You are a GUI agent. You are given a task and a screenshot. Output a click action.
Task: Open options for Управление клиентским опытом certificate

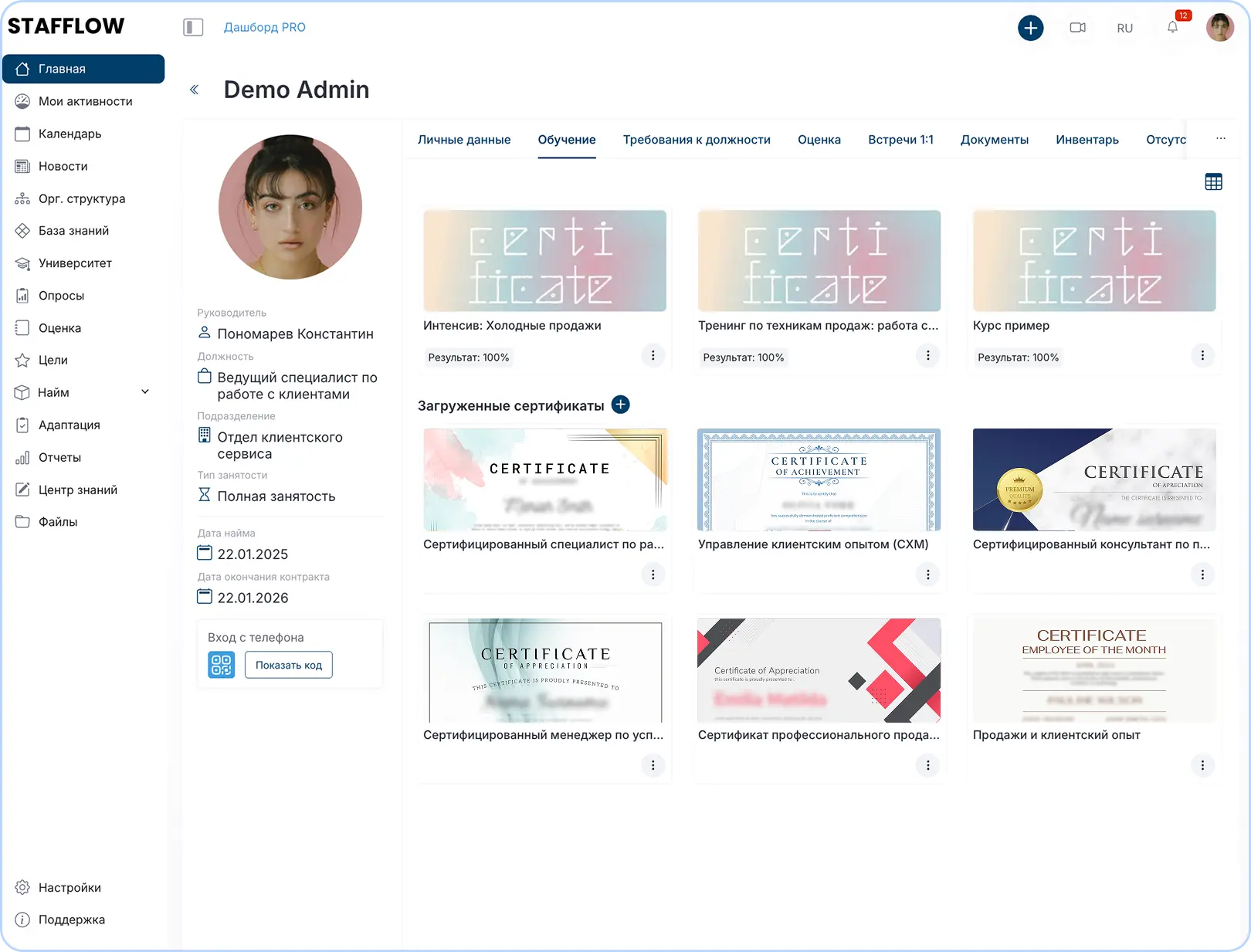927,574
